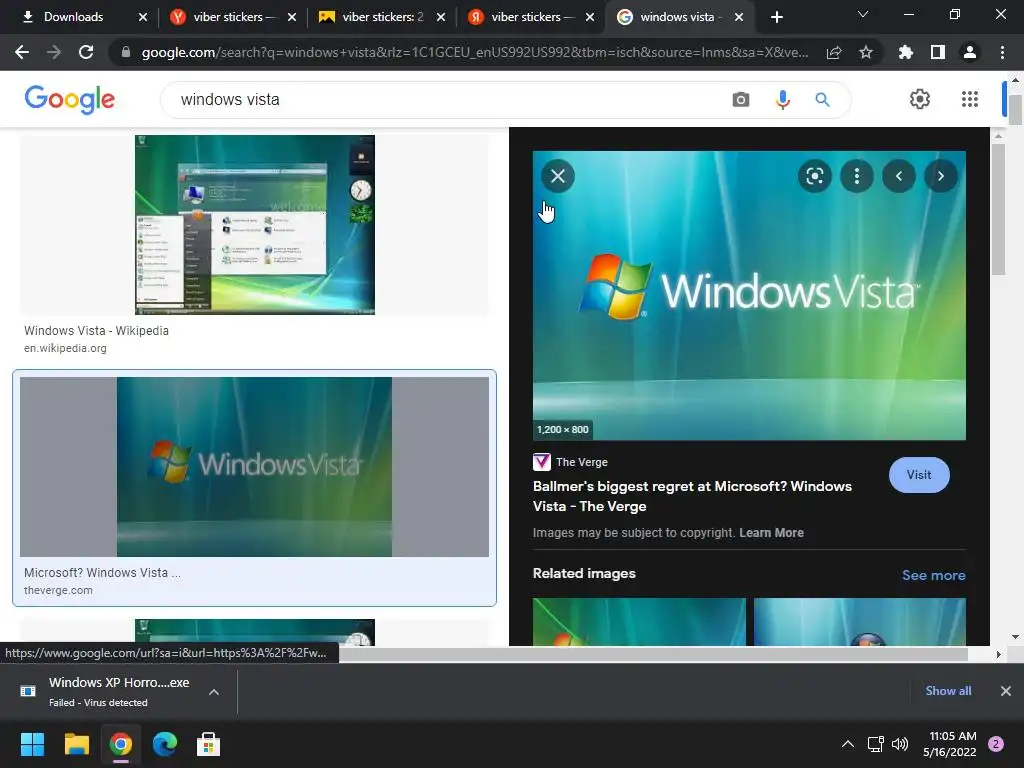Click the Learn More copyright link
1024x768 pixels.
click(771, 533)
